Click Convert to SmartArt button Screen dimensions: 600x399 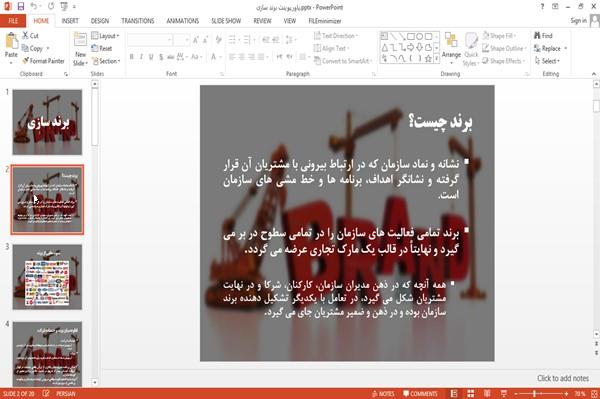343,61
